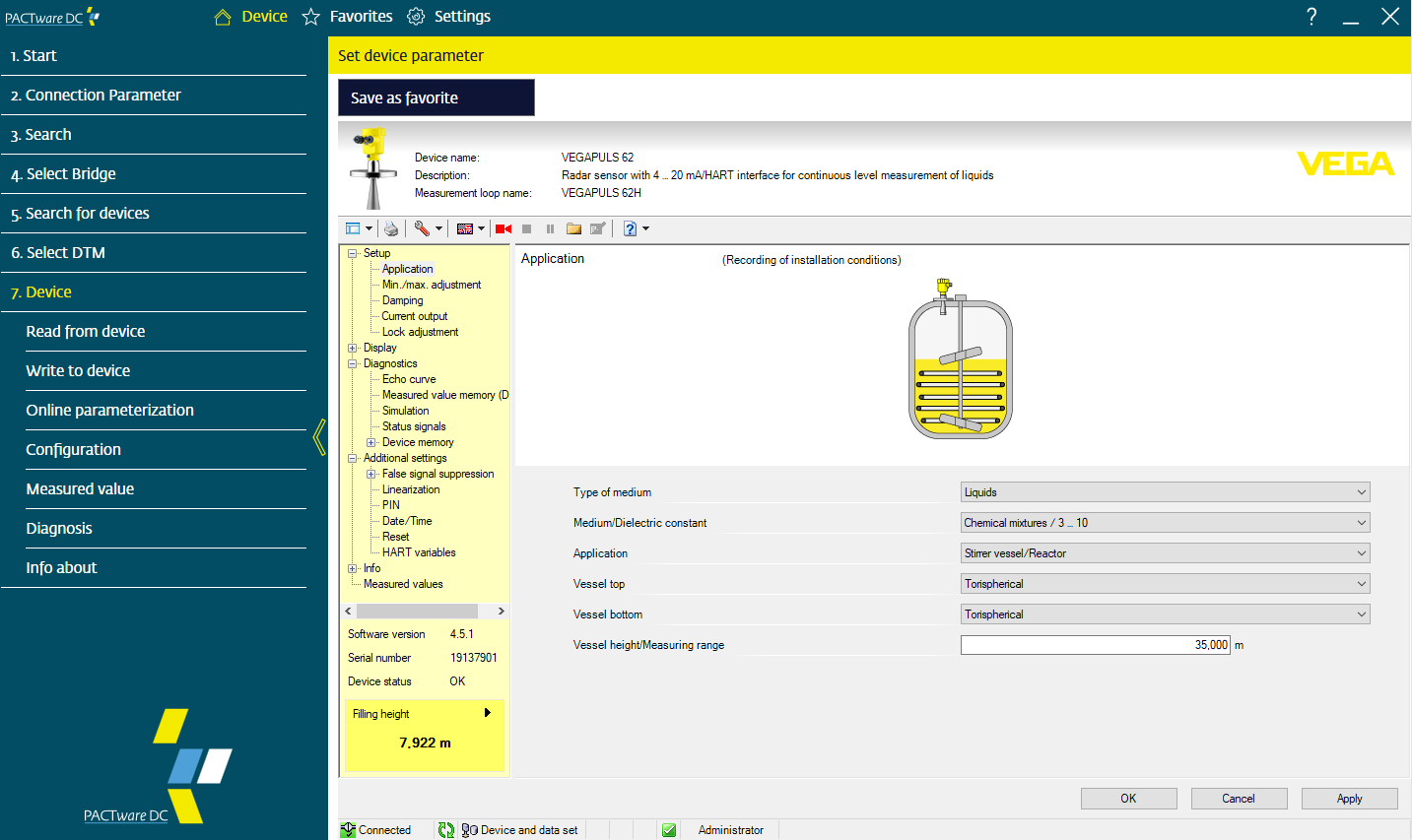Click the Device and data set icon
Viewport: 1412px width, 840px height.
pyautogui.click(x=470, y=830)
